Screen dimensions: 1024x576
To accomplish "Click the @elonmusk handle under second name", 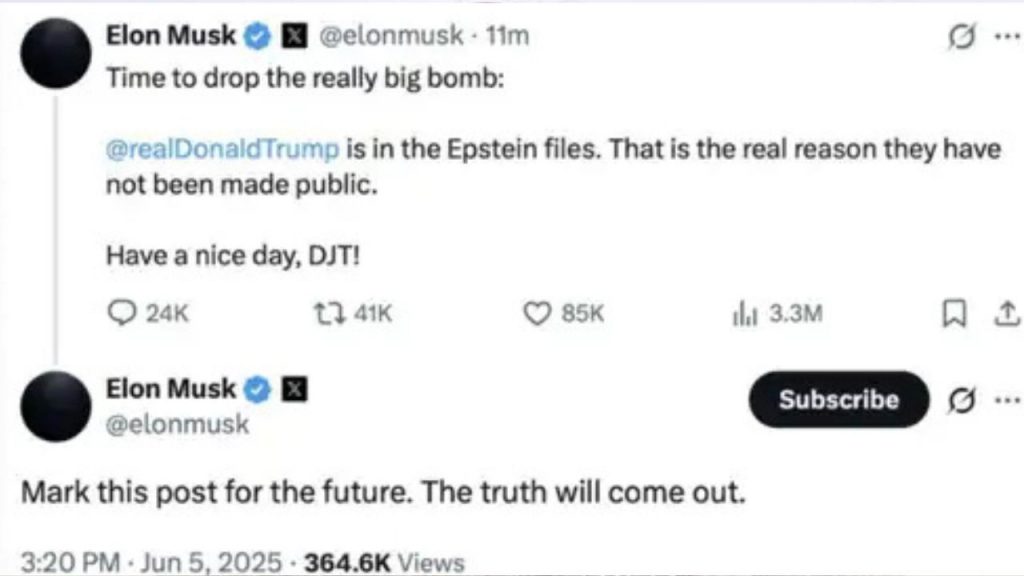I will coord(177,424).
